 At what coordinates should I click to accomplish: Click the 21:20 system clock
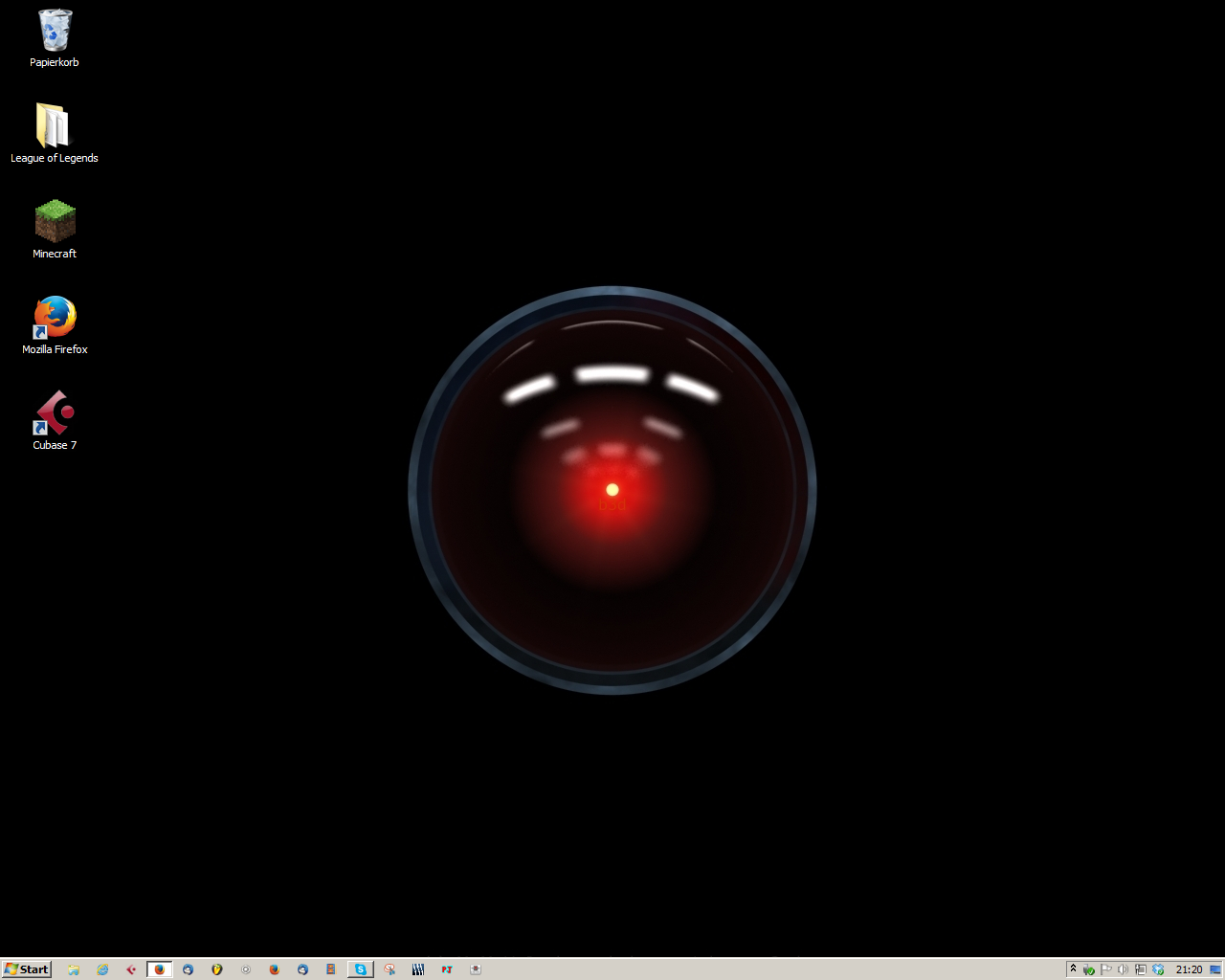pyautogui.click(x=1189, y=969)
